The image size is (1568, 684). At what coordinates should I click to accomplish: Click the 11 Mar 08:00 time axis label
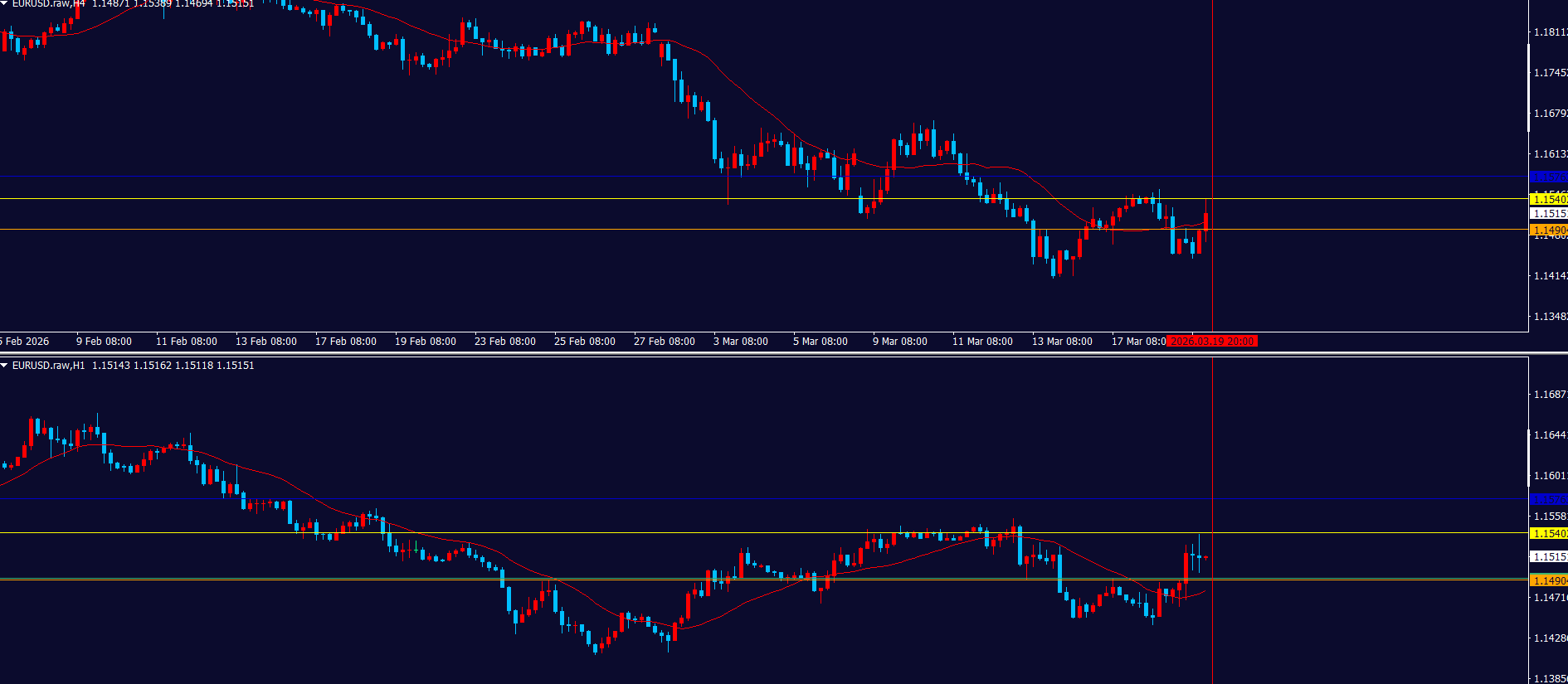click(982, 342)
